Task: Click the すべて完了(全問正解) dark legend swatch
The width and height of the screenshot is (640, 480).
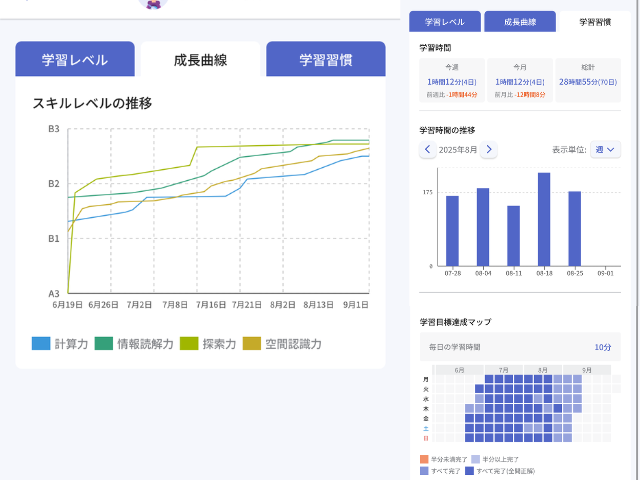Action: tap(469, 471)
